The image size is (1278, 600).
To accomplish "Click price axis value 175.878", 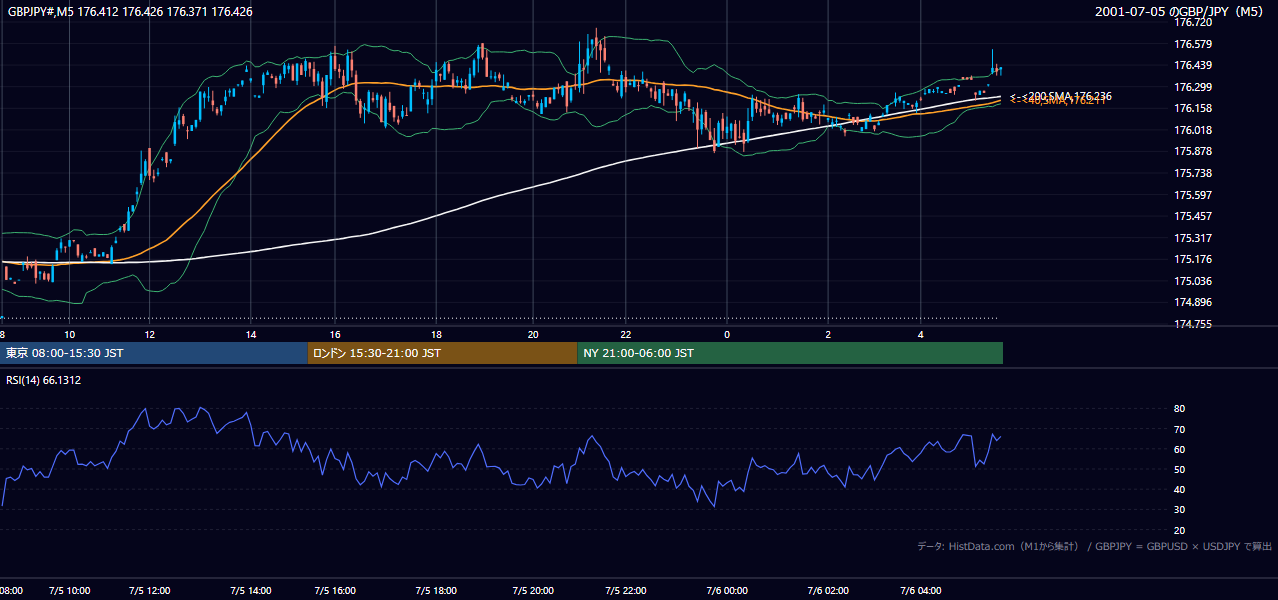I will [1194, 151].
